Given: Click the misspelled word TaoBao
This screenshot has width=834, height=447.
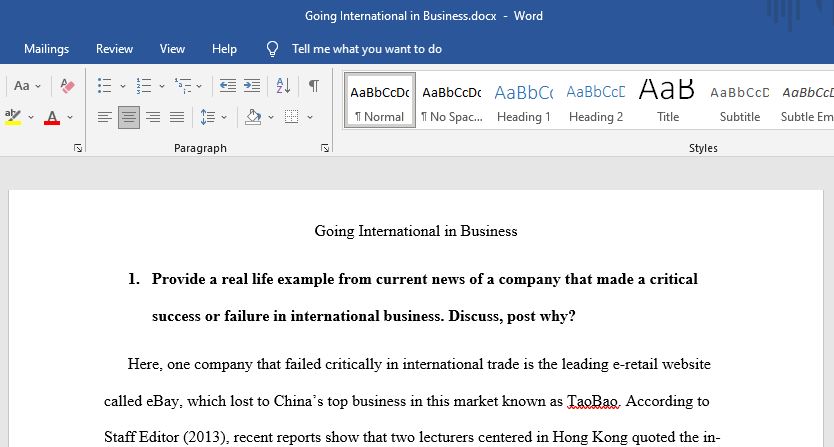Looking at the screenshot, I should [593, 401].
